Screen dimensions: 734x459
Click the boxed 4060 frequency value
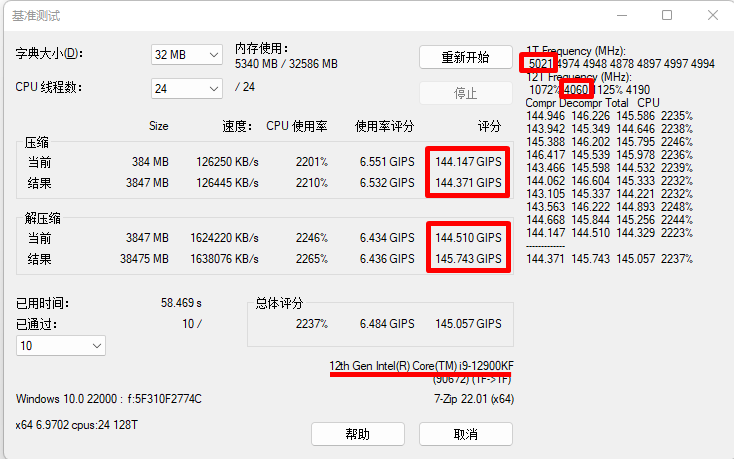pos(576,90)
